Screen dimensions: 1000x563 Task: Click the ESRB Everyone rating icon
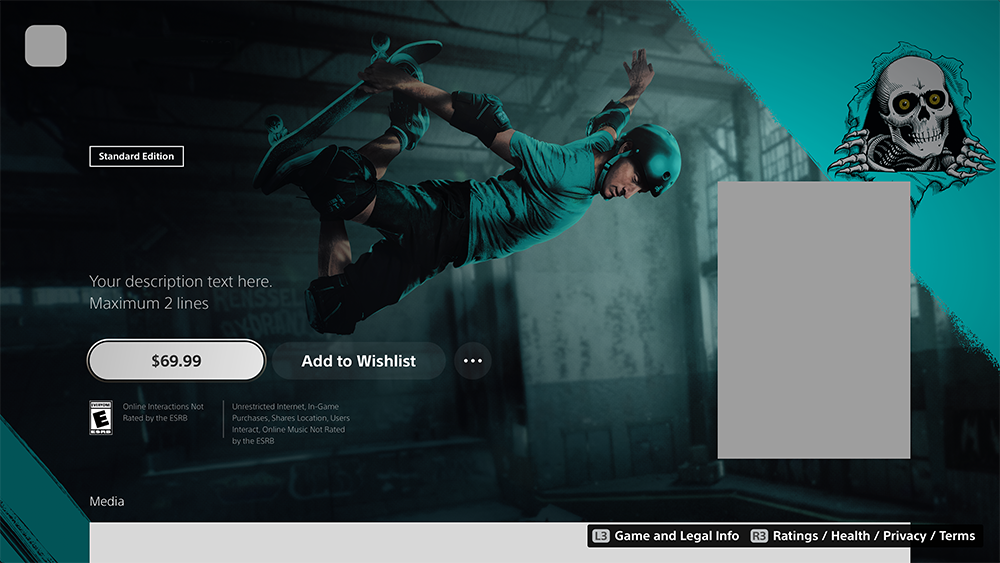pyautogui.click(x=101, y=418)
